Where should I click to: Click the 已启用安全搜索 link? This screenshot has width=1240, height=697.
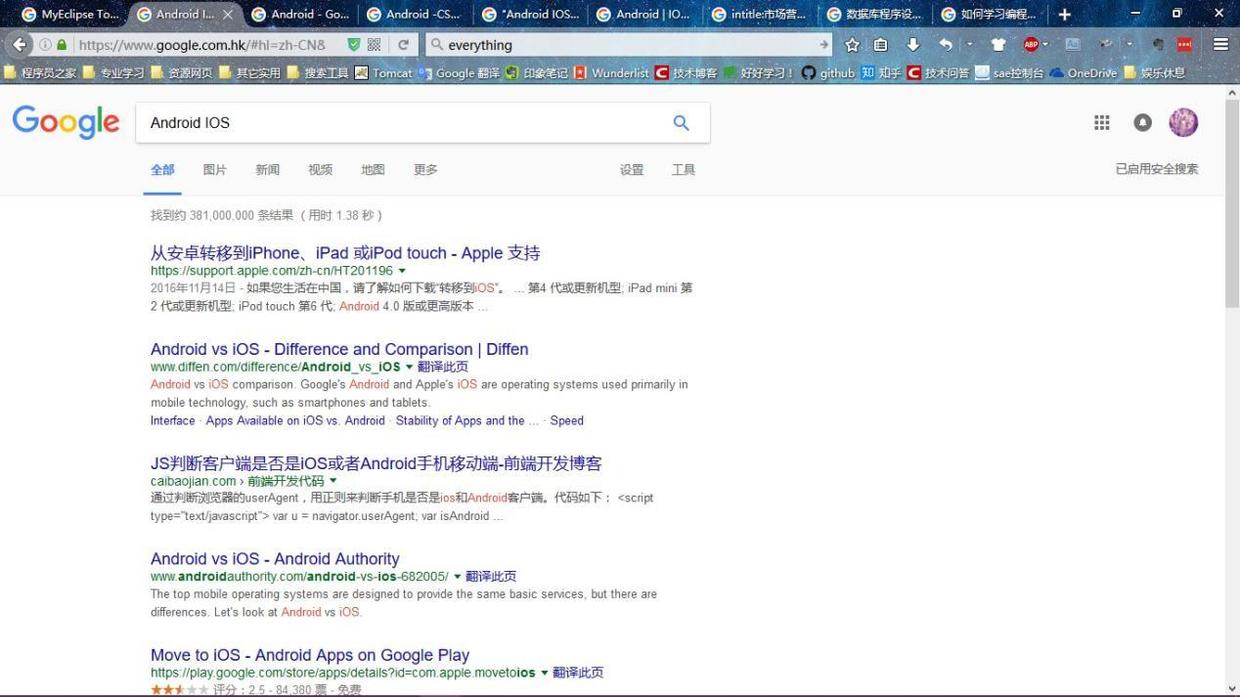coord(1156,169)
